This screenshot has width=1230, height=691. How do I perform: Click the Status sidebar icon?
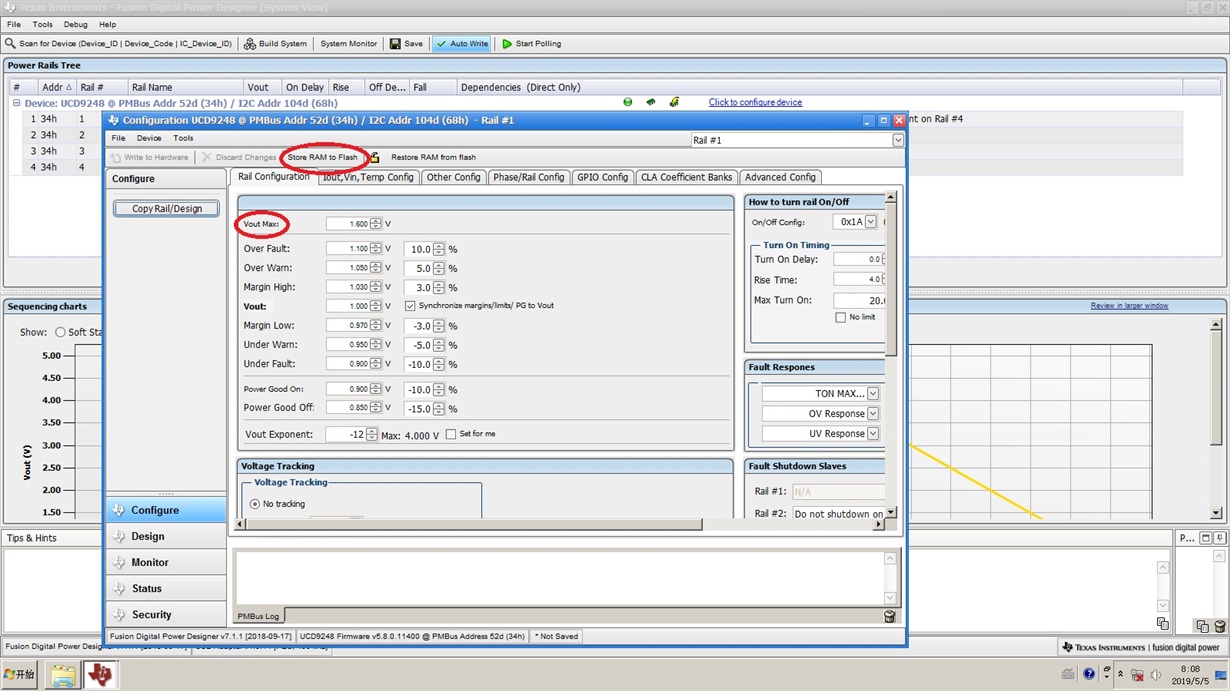pos(119,588)
